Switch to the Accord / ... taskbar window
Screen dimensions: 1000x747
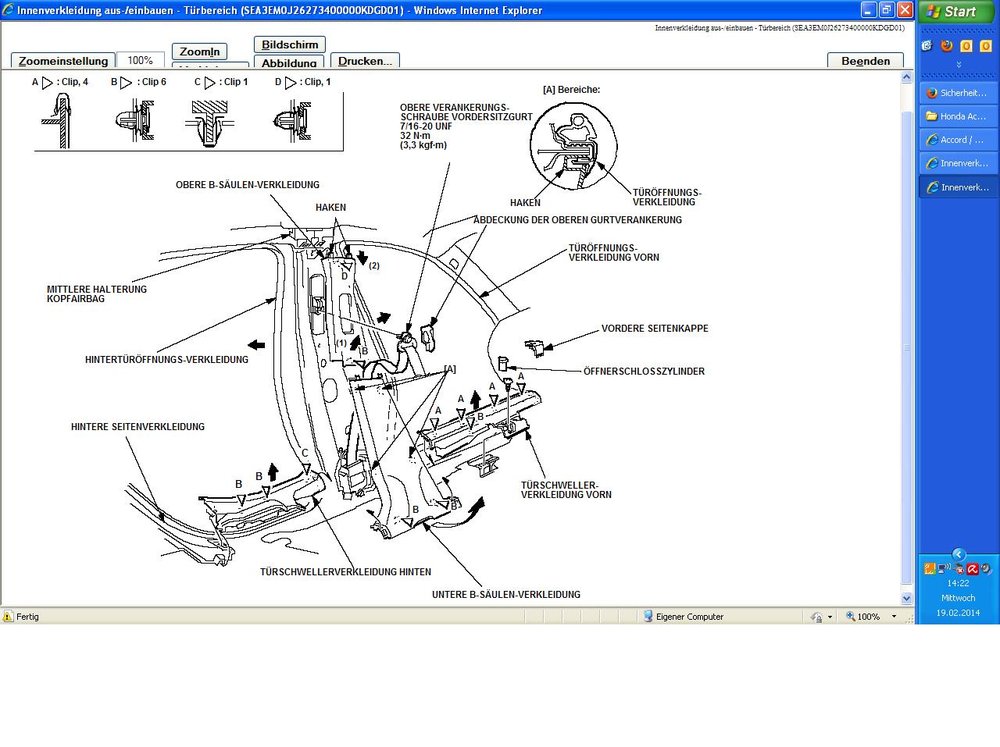click(958, 139)
